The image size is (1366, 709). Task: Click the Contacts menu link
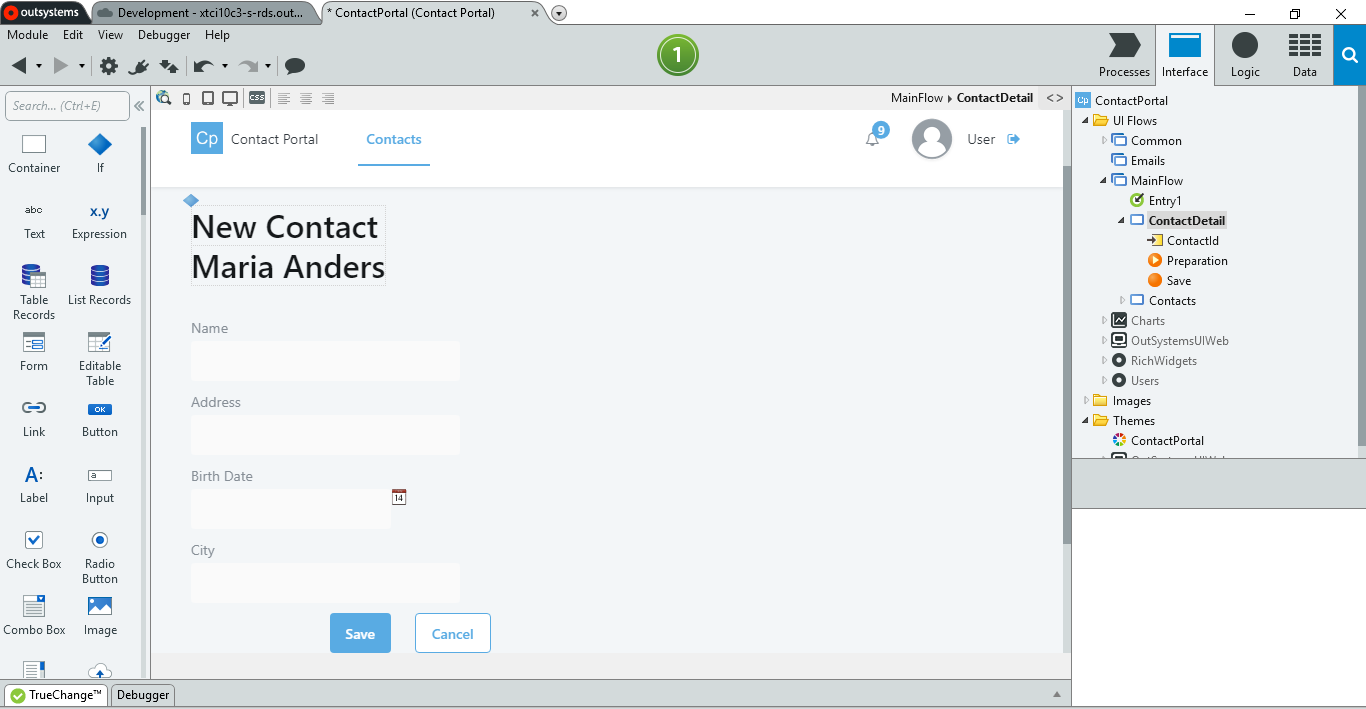pyautogui.click(x=394, y=140)
